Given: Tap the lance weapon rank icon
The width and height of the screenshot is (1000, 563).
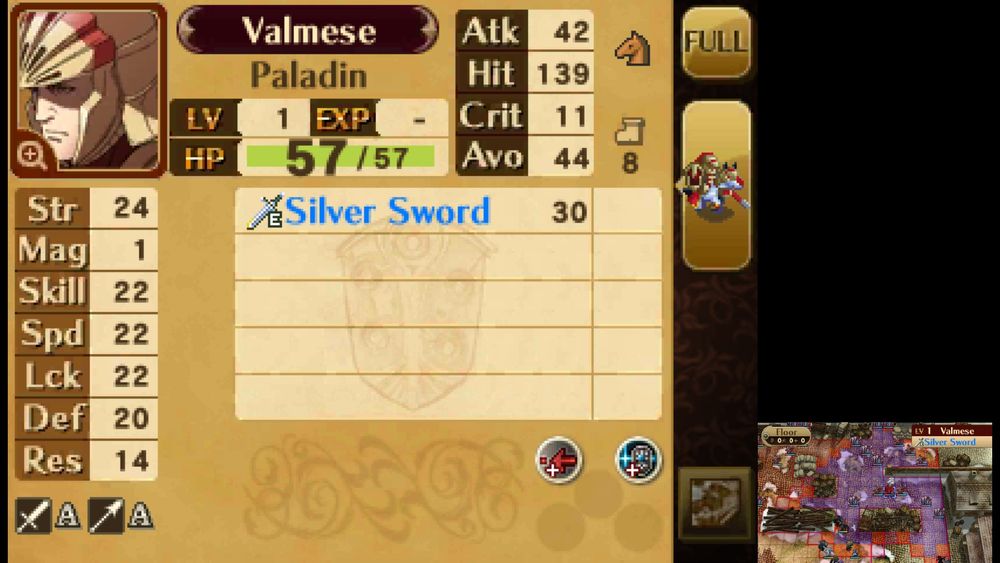Looking at the screenshot, I should [106, 515].
